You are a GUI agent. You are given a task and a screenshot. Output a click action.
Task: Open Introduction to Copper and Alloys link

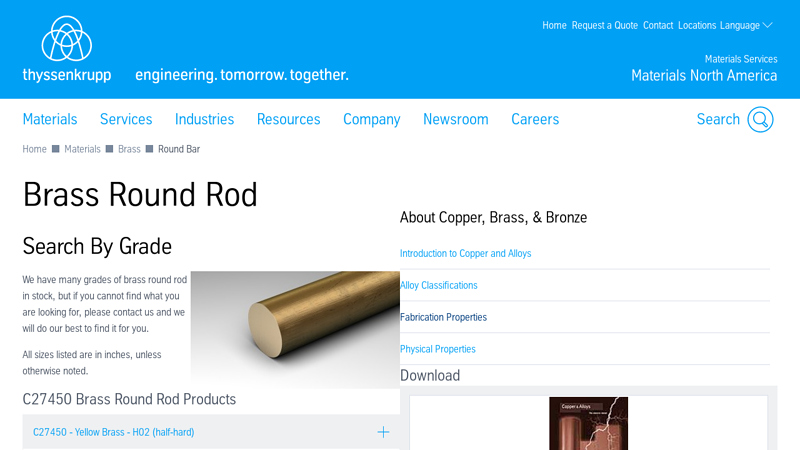(465, 254)
